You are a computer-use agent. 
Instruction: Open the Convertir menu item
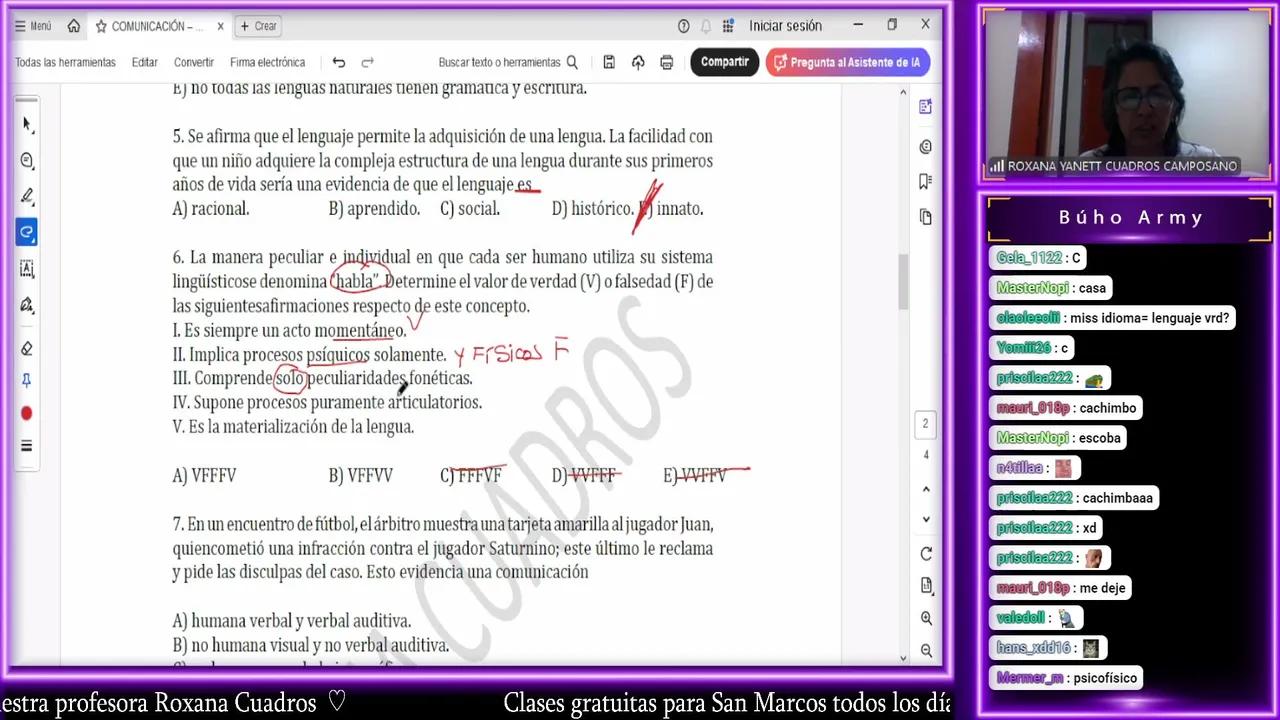click(194, 62)
